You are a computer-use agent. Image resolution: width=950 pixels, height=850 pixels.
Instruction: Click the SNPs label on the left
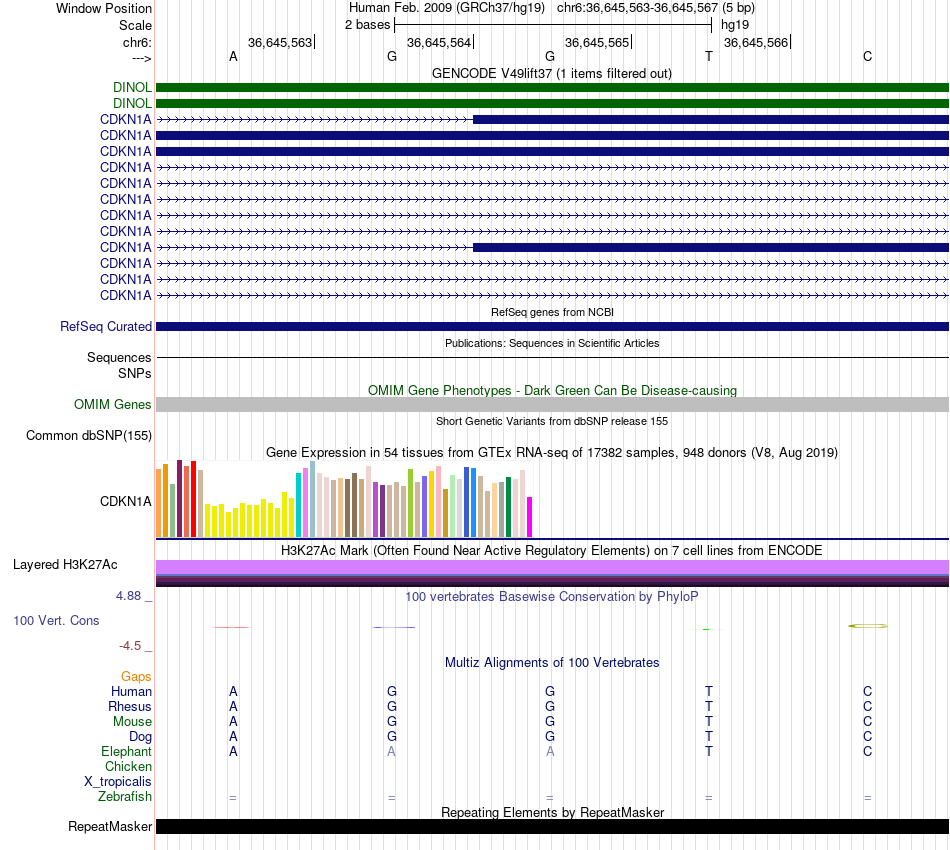click(135, 373)
